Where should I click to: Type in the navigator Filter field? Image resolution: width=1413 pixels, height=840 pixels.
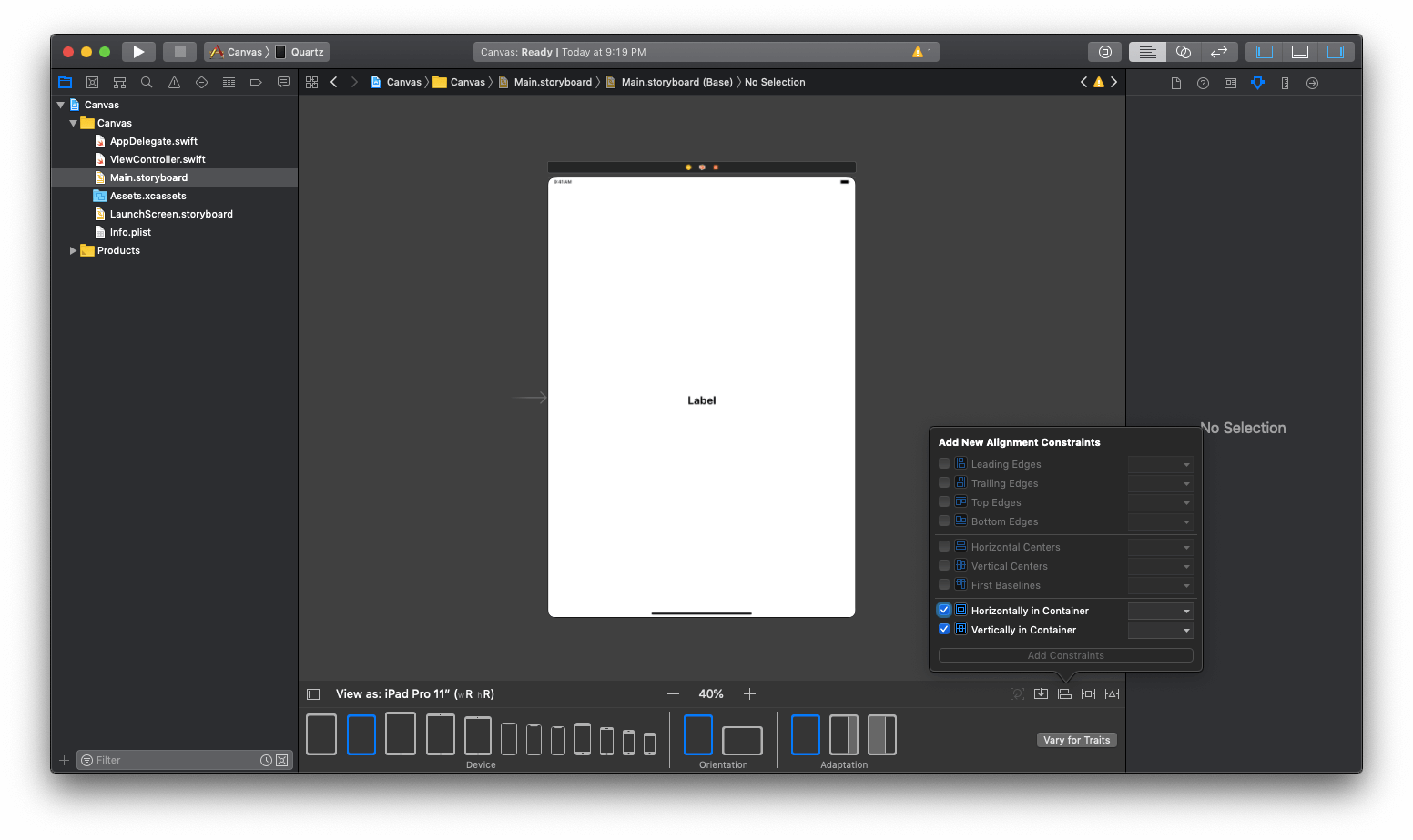tap(173, 760)
